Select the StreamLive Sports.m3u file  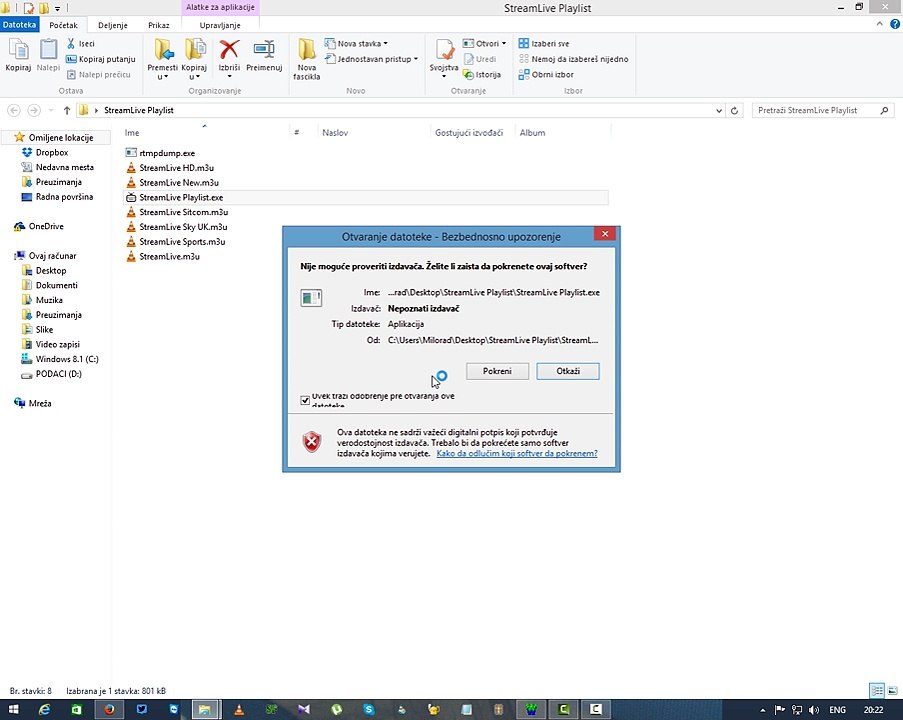(175, 241)
